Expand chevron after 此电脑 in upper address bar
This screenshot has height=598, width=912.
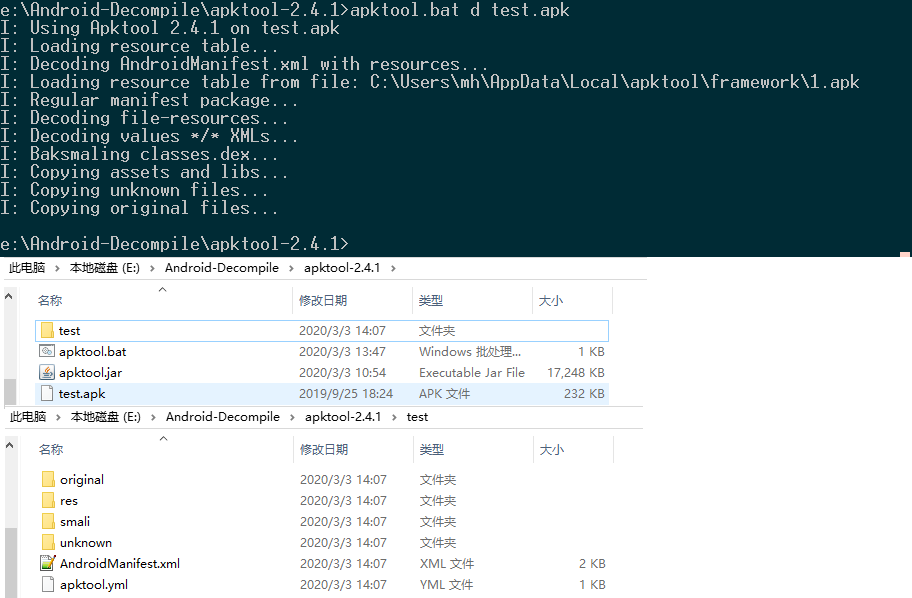pos(58,268)
